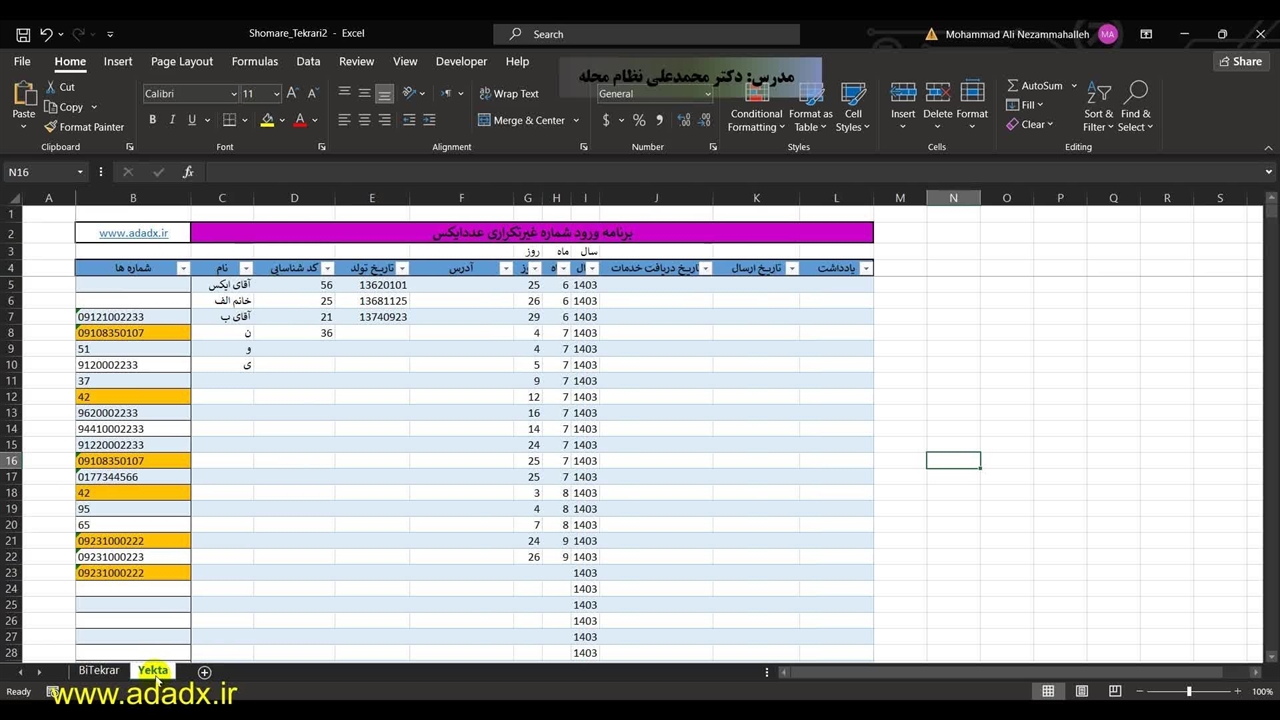1280x720 pixels.
Task: Toggle Italic formatting
Action: click(172, 120)
